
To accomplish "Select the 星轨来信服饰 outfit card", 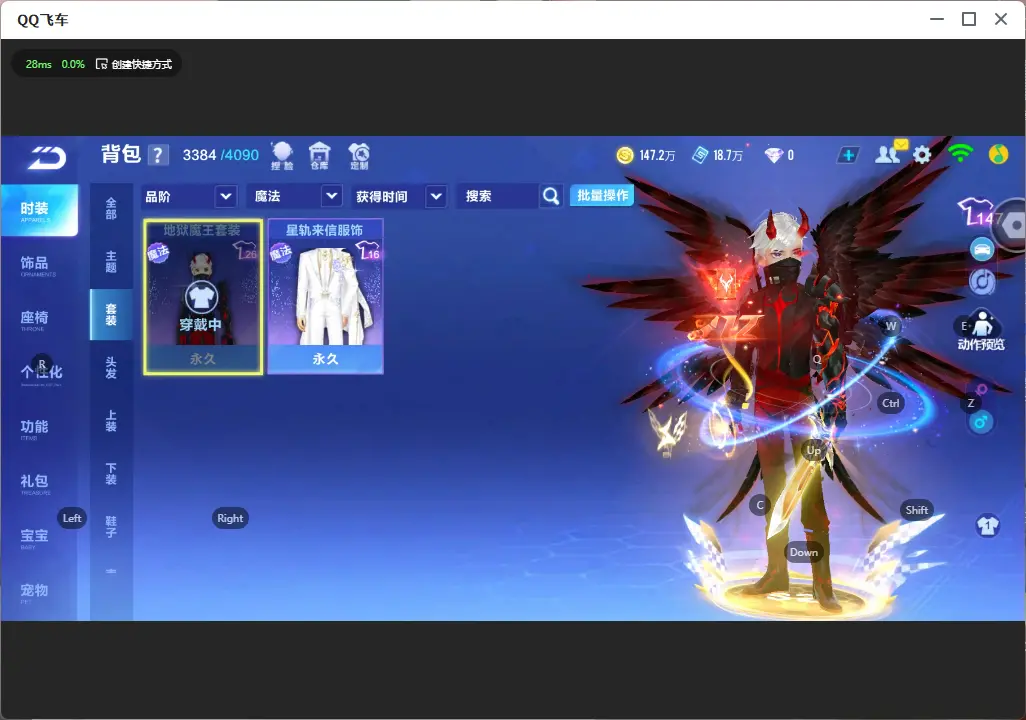I will (x=325, y=297).
